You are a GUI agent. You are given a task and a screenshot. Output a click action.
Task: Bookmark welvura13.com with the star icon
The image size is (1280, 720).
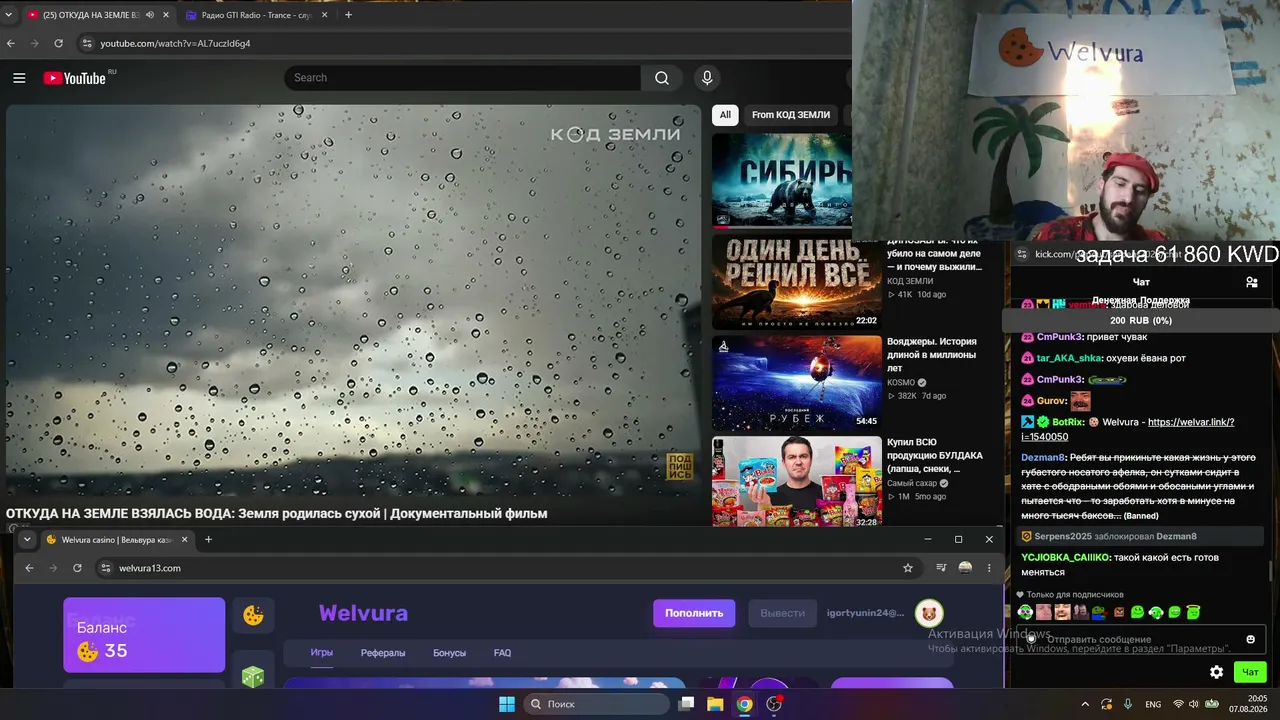pyautogui.click(x=908, y=568)
